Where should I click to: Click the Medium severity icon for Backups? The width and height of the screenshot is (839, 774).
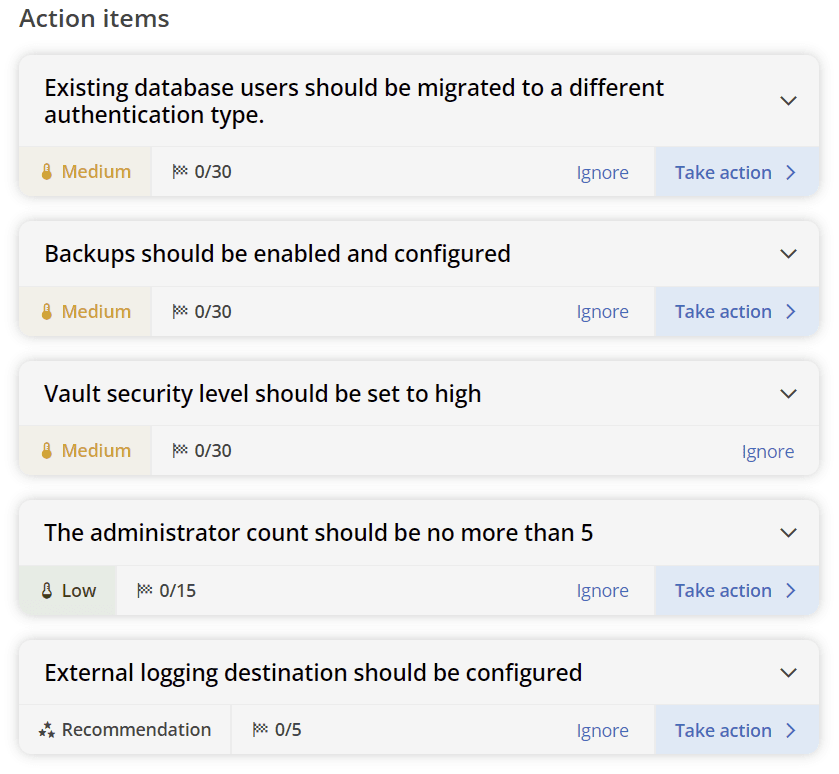coord(46,311)
